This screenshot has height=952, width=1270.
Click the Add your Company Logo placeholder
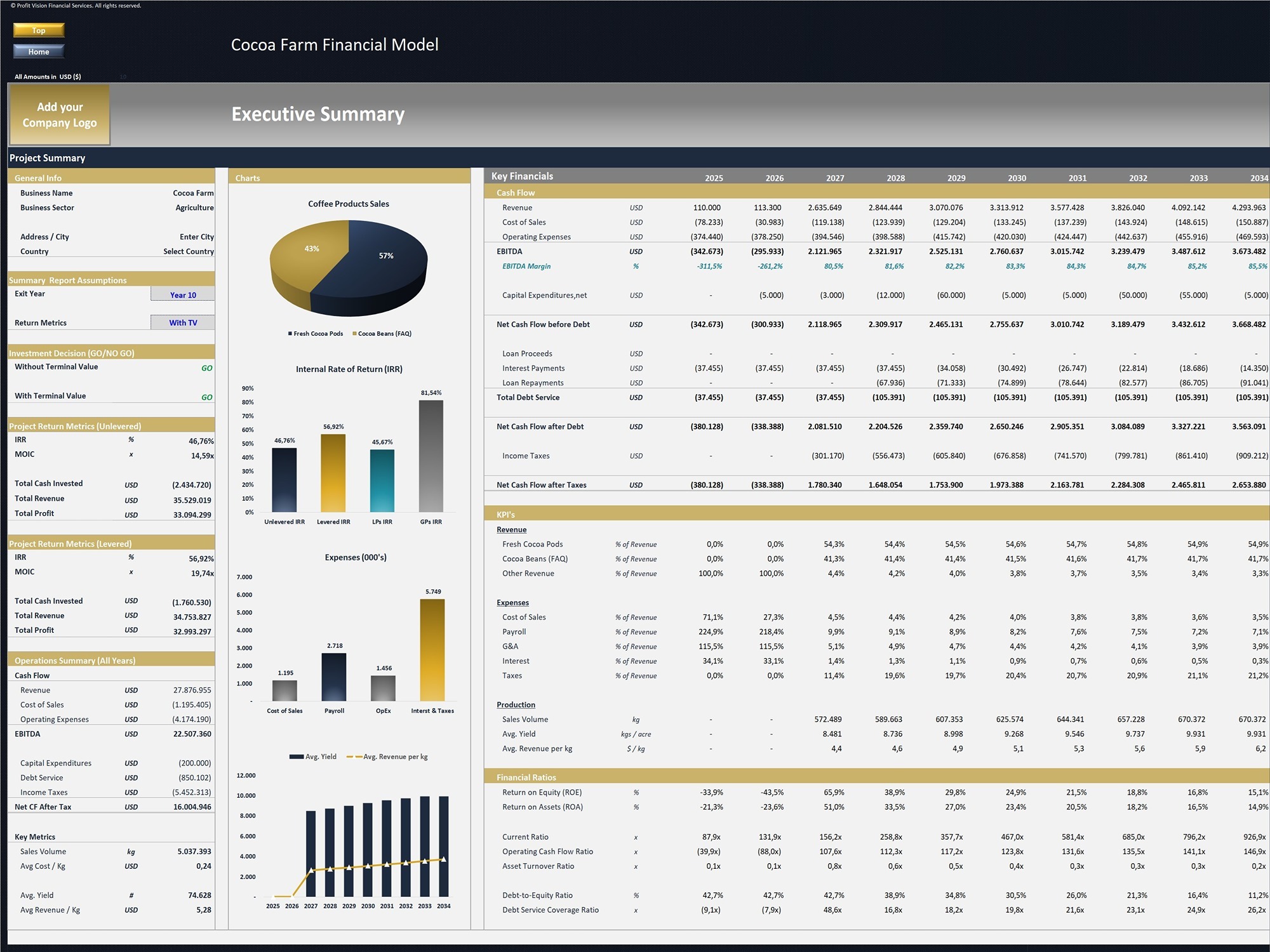pyautogui.click(x=60, y=115)
